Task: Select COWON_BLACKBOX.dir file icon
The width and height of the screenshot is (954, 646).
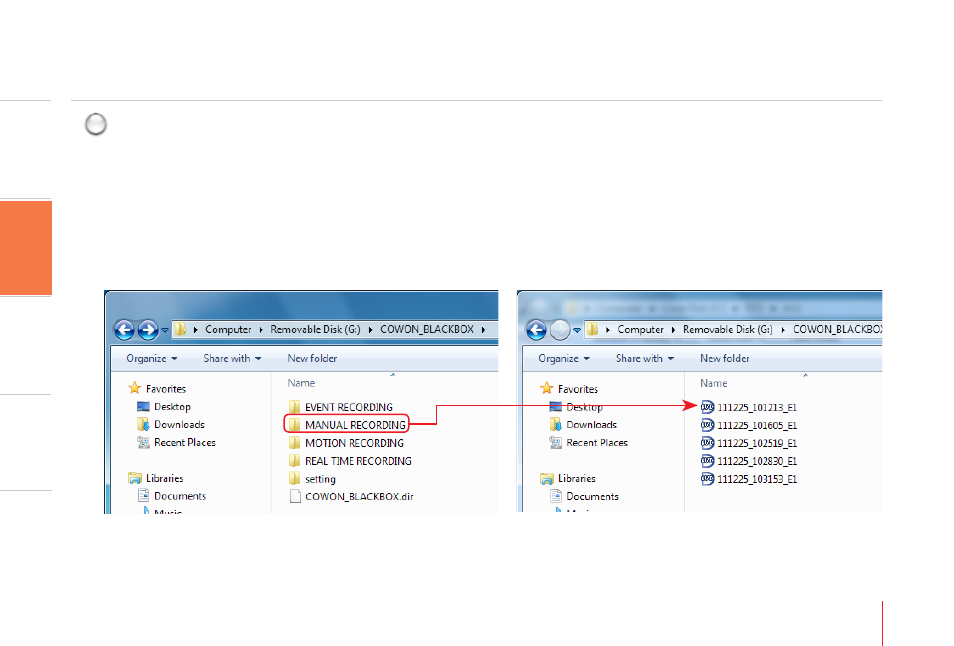Action: coord(295,496)
